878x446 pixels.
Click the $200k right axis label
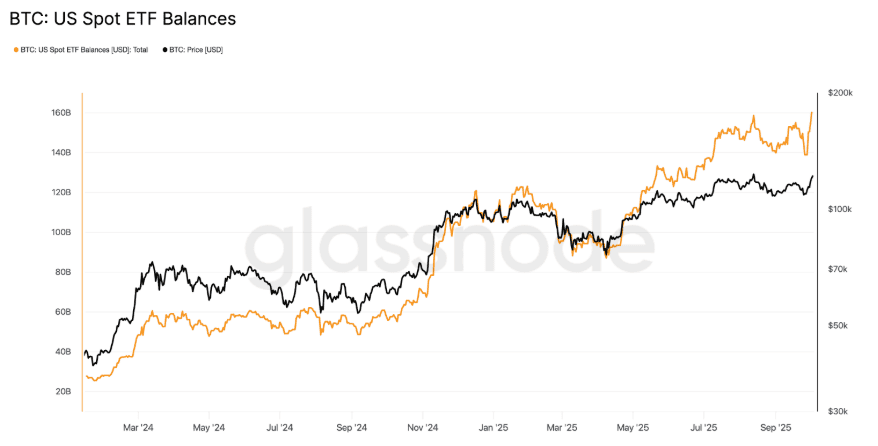pos(840,93)
